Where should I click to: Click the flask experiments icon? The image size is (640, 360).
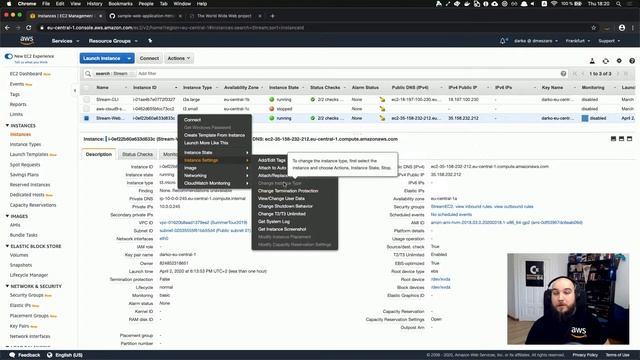point(592,61)
